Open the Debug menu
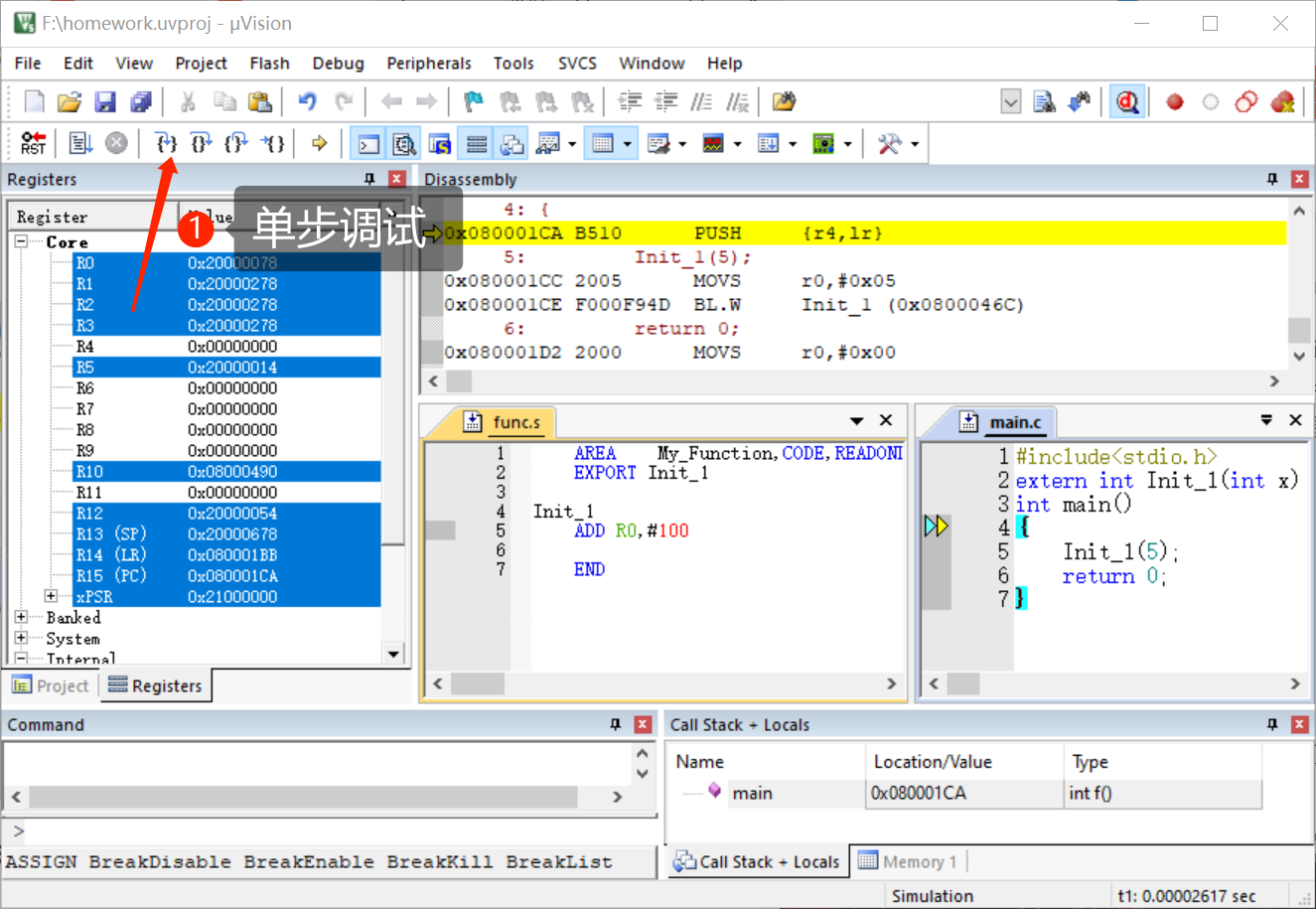Viewport: 1316px width, 909px height. click(x=338, y=63)
